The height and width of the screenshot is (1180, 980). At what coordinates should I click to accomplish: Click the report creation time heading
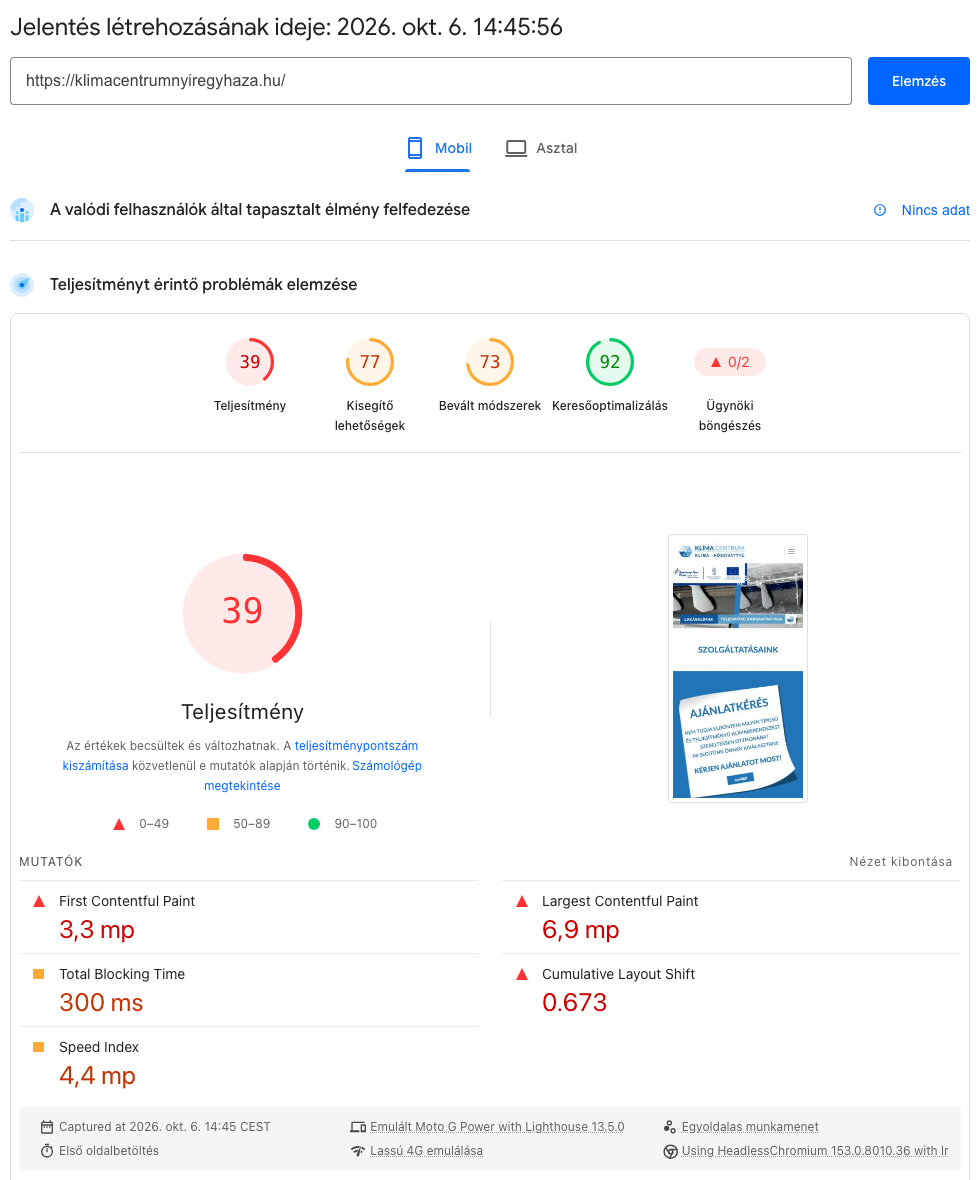tap(286, 27)
